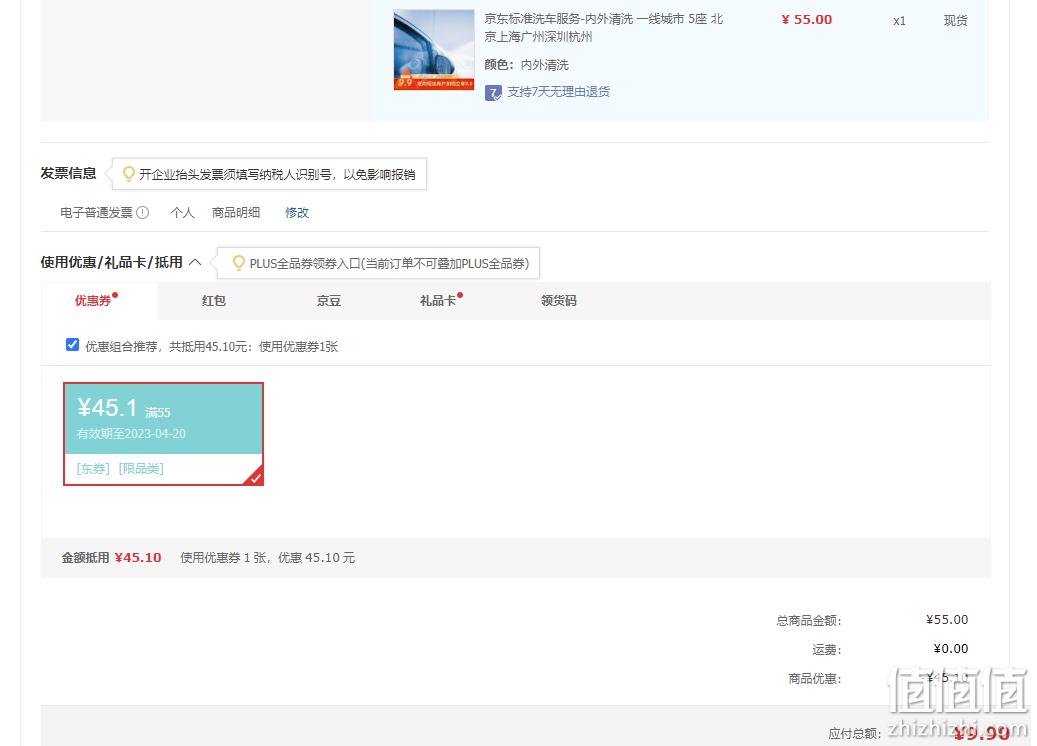Switch to the 京豆 tab
This screenshot has height=746, width=1037.
(329, 301)
